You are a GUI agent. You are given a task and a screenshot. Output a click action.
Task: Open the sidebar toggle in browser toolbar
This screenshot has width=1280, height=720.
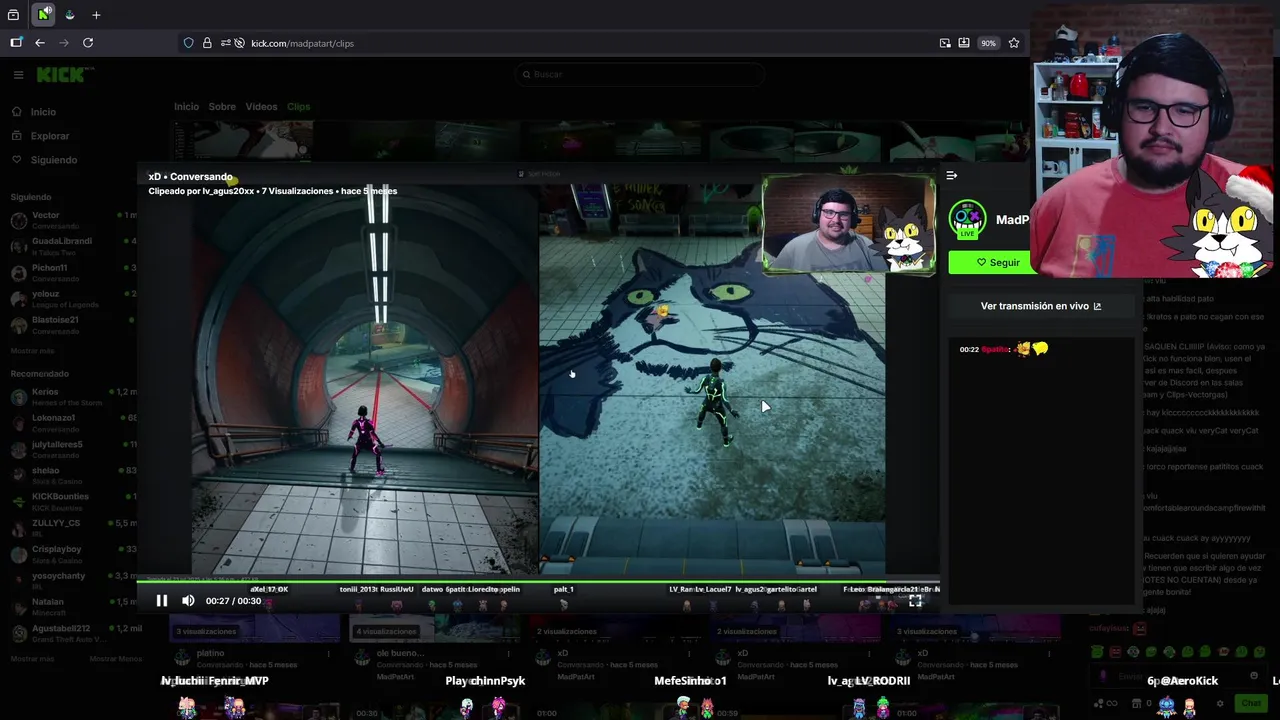coord(16,43)
